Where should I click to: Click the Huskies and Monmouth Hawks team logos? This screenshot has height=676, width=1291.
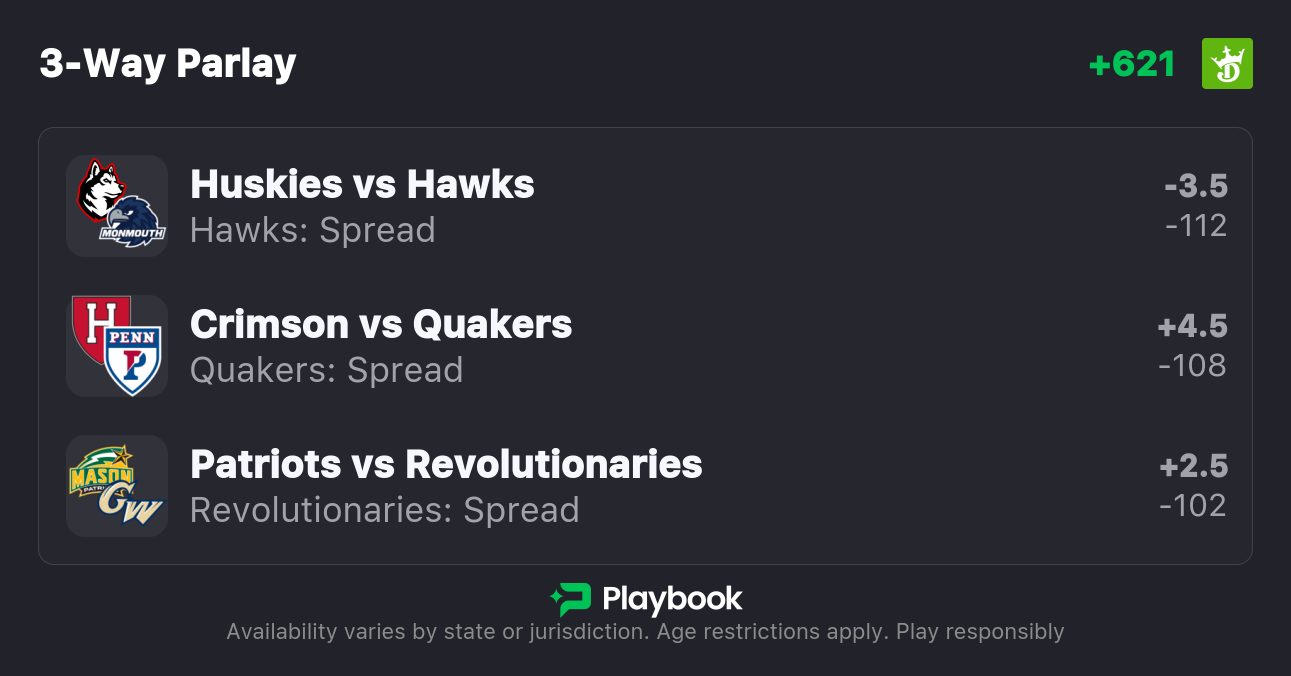117,206
